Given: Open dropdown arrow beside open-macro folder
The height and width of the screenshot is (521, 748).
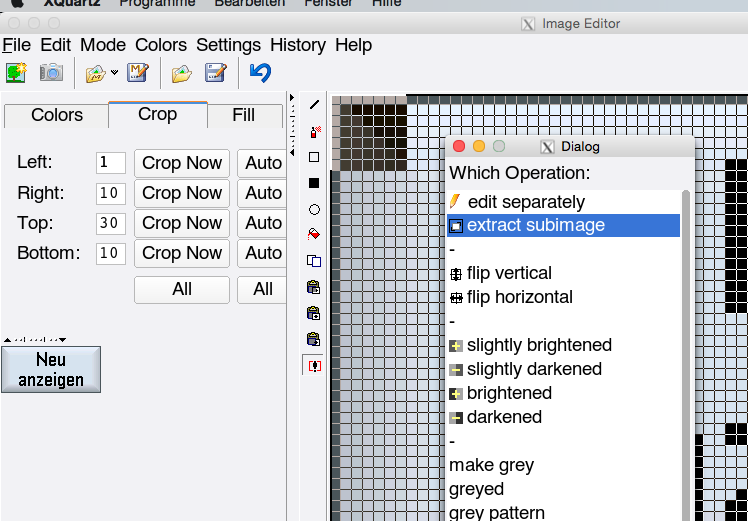Looking at the screenshot, I should (x=115, y=72).
